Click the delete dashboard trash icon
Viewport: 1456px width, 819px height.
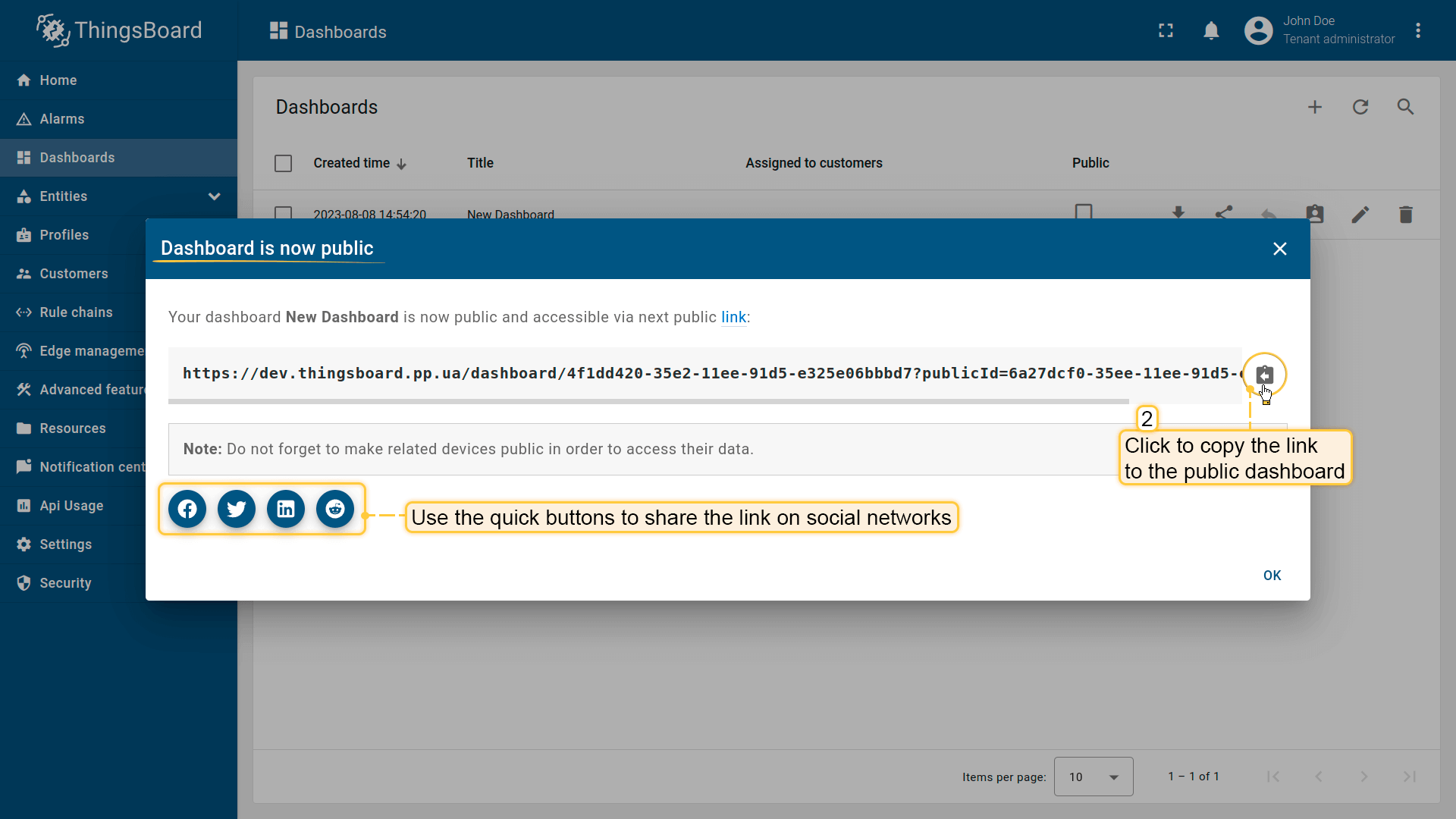tap(1405, 215)
